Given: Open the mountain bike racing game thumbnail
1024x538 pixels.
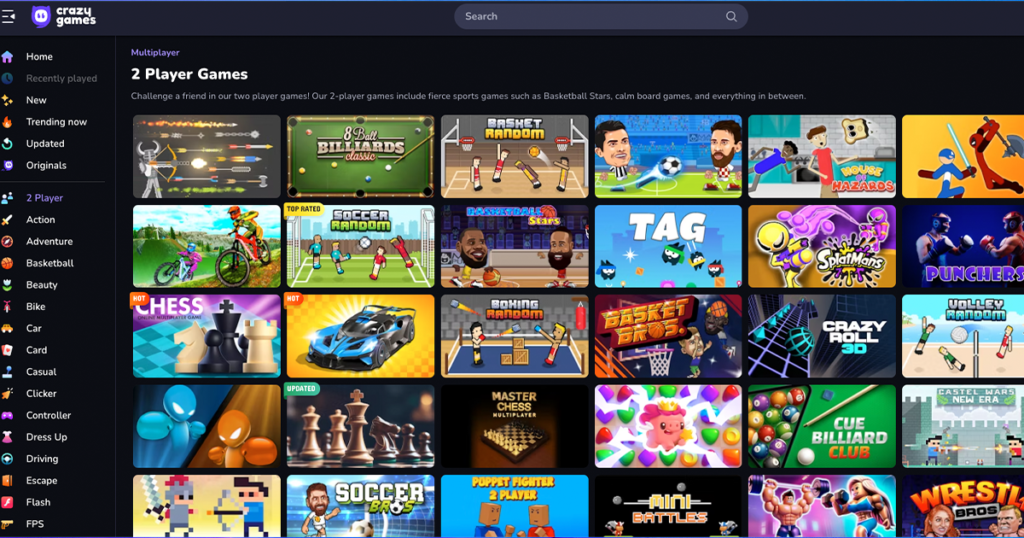Looking at the screenshot, I should click(x=207, y=246).
